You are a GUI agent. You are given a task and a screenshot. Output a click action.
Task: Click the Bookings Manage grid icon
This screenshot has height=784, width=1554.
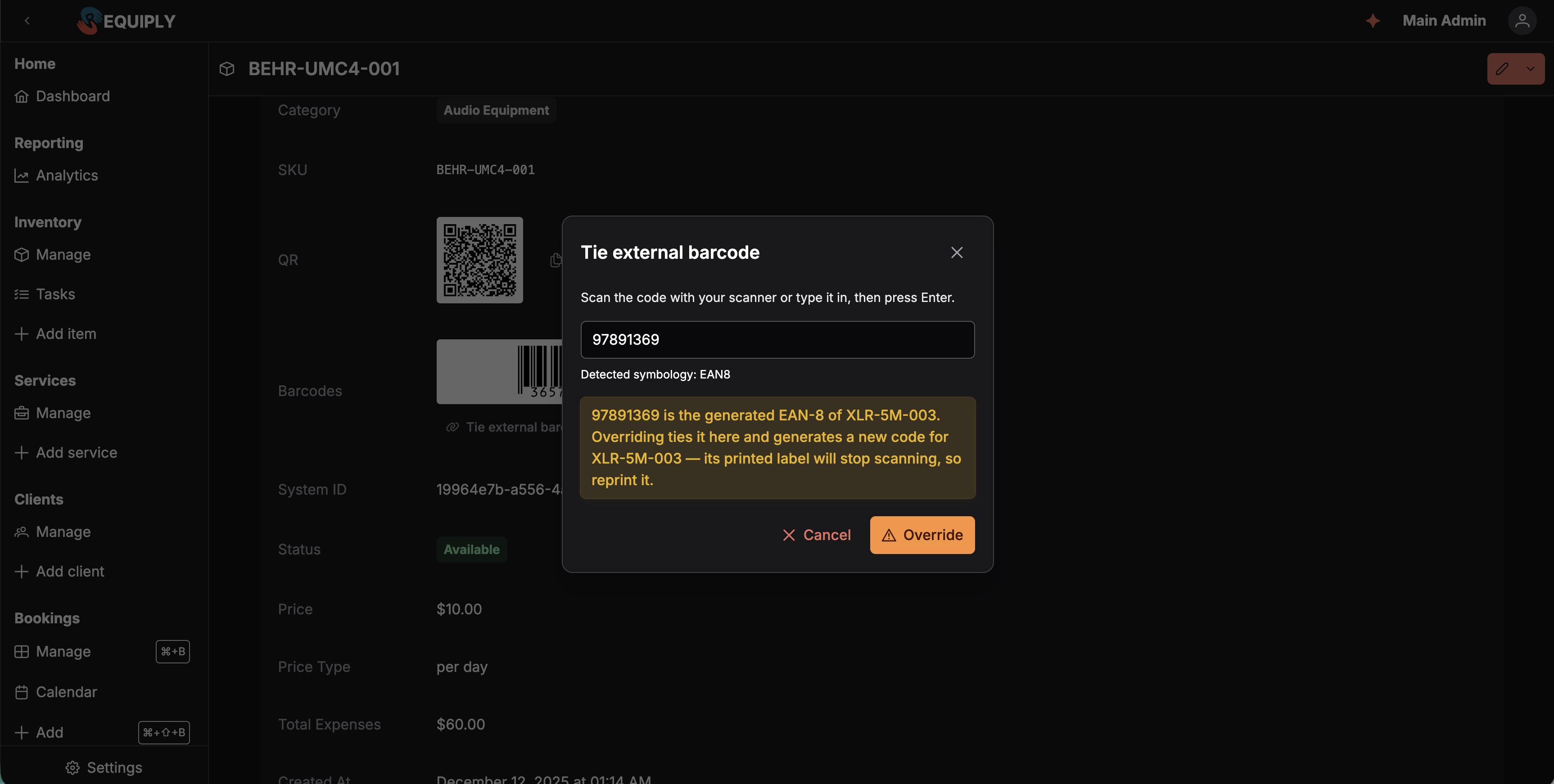pyautogui.click(x=22, y=652)
